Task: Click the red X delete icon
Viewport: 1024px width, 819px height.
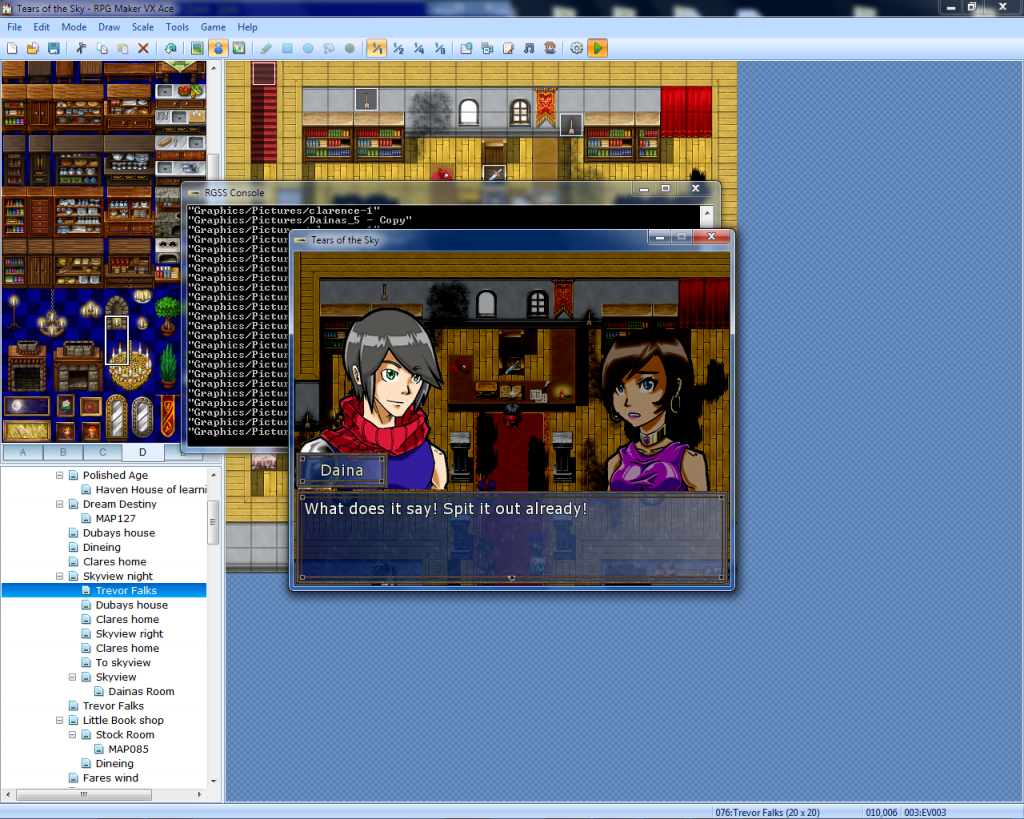Action: point(143,48)
